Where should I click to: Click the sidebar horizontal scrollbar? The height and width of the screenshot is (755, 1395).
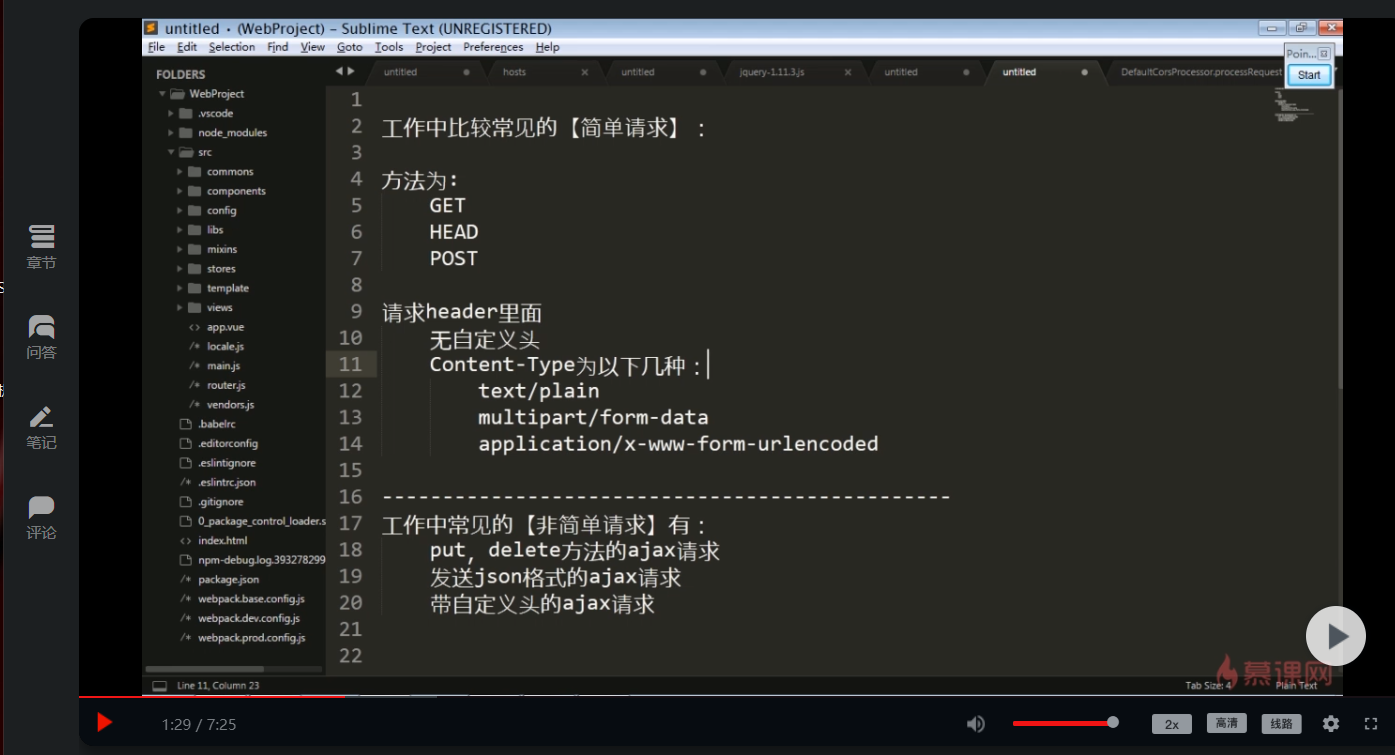tap(204, 669)
